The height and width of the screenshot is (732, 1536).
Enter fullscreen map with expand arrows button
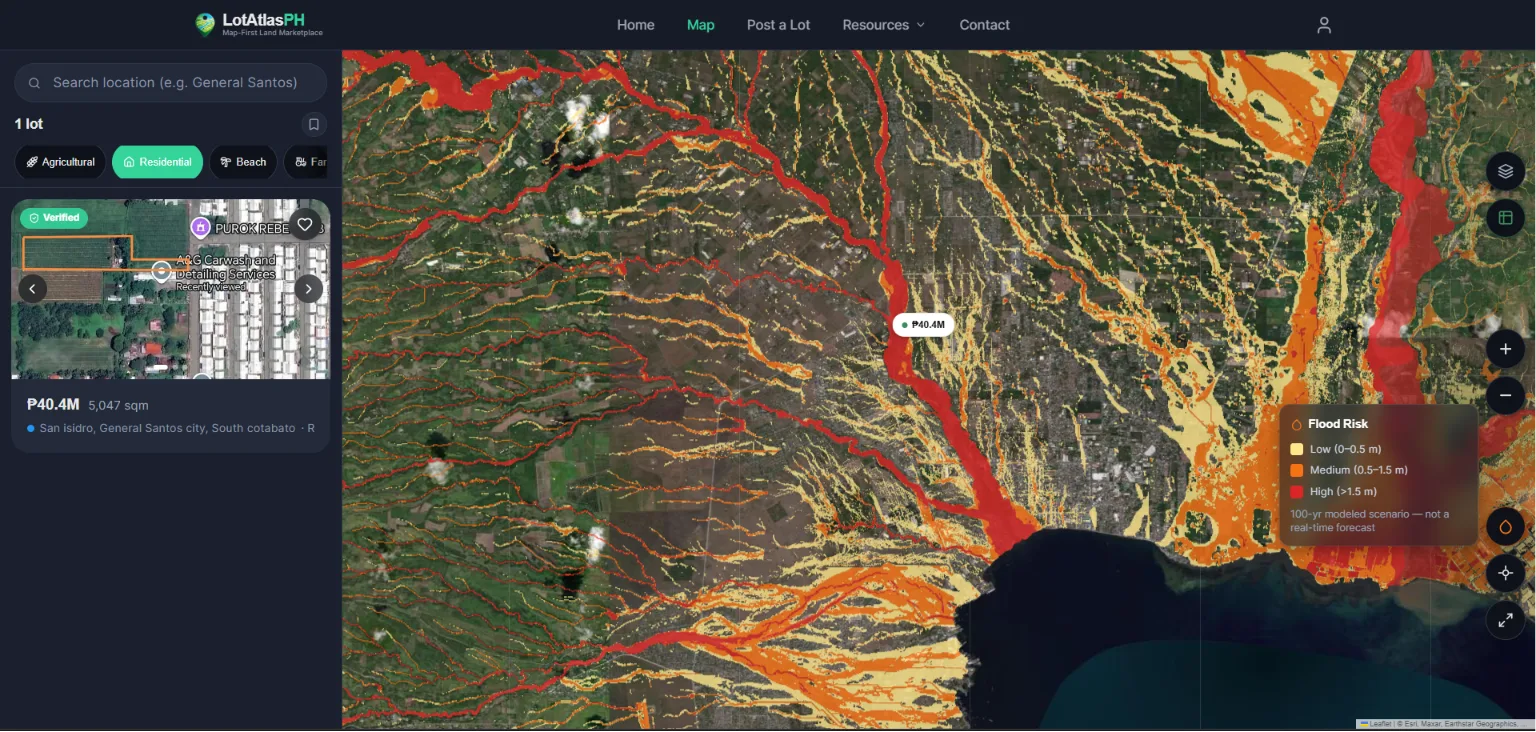tap(1505, 620)
